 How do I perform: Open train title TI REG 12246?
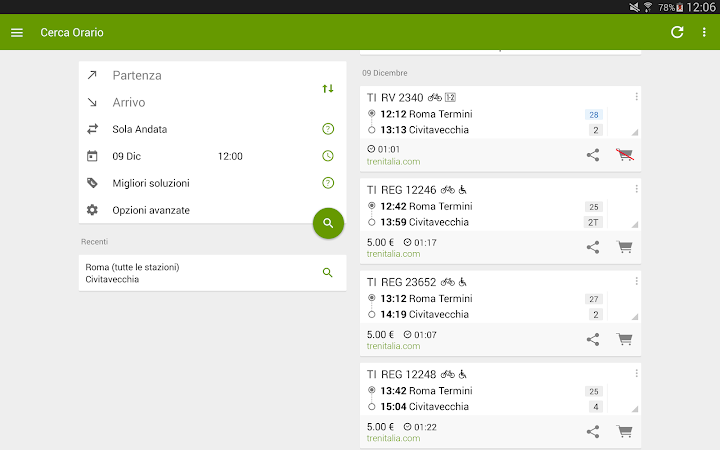[401, 190]
